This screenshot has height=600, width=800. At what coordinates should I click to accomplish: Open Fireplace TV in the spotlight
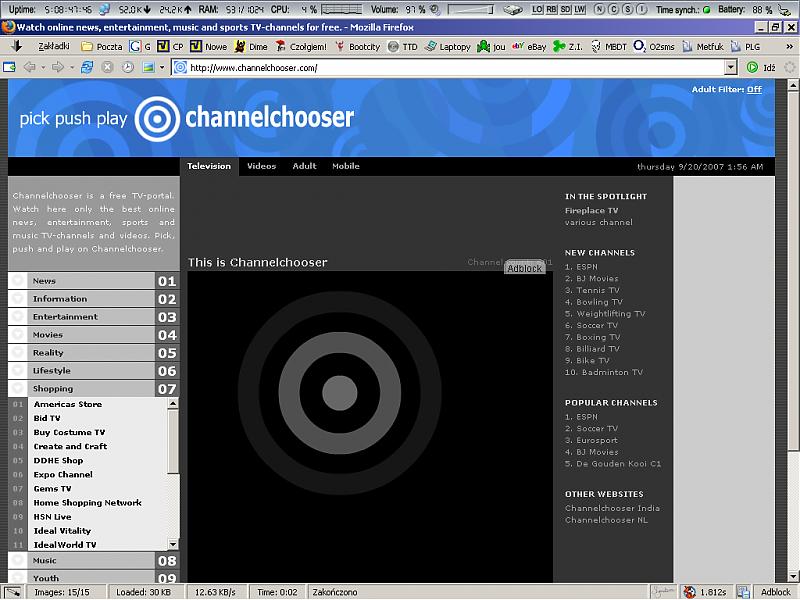point(591,210)
